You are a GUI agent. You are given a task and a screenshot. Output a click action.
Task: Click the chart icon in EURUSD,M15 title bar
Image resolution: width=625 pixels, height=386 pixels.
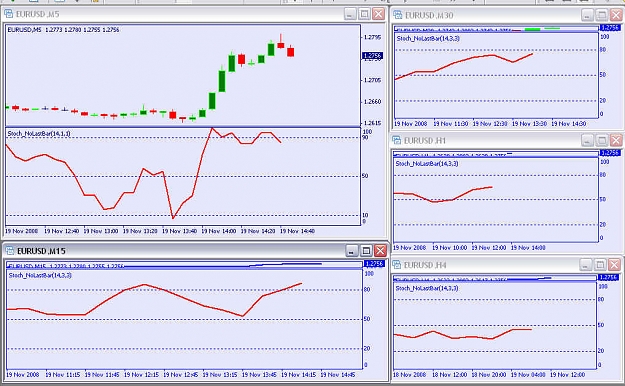9,251
